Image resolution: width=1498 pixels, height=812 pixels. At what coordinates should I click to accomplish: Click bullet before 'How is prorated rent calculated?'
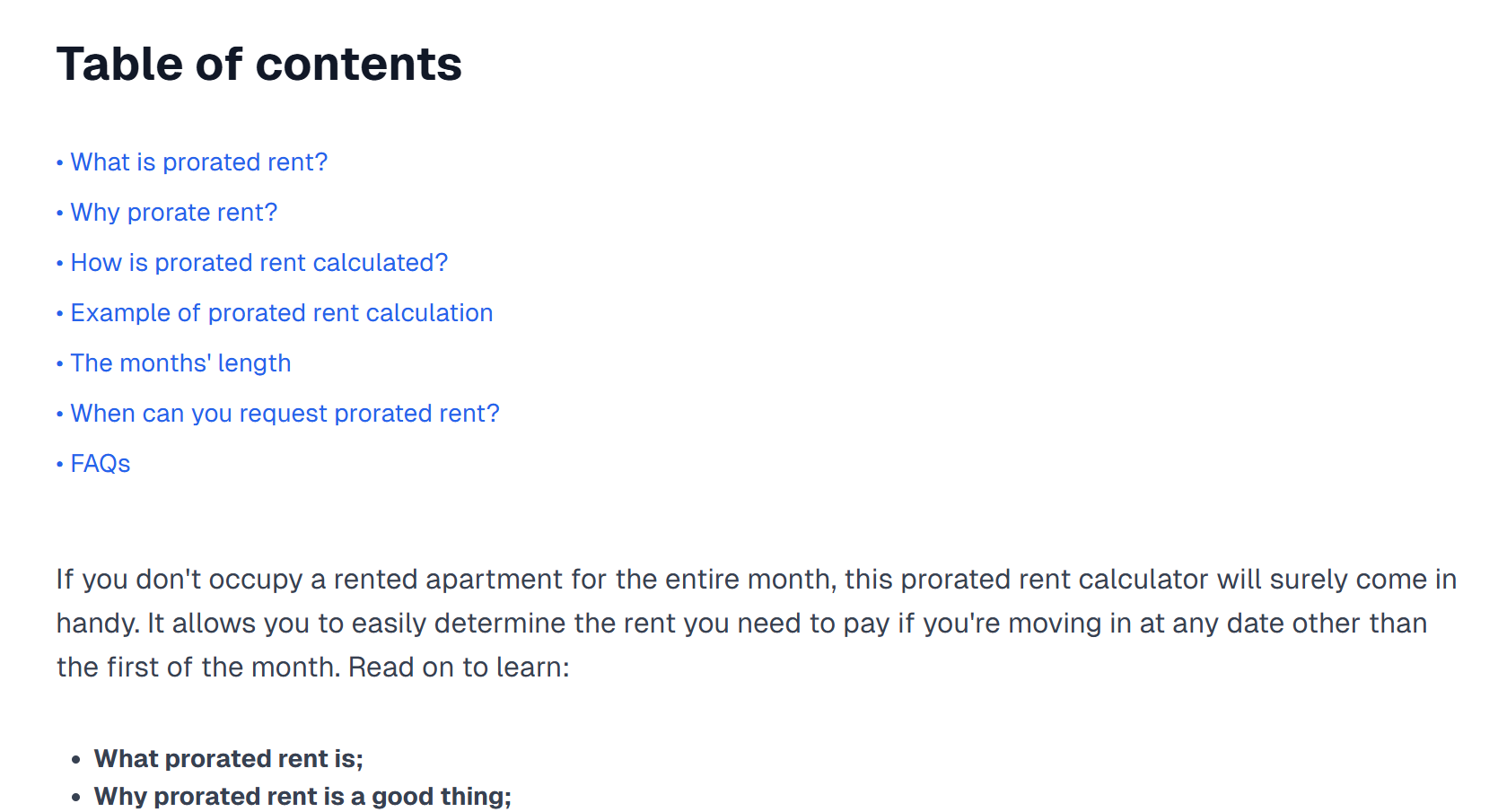coord(60,263)
